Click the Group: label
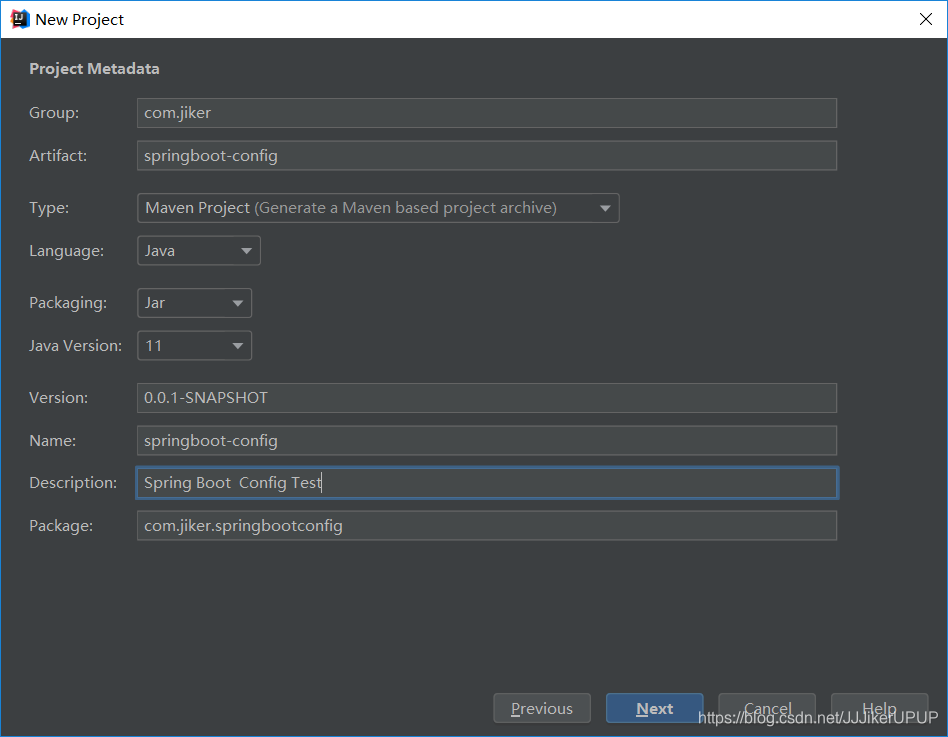Viewport: 948px width, 737px height. (54, 113)
